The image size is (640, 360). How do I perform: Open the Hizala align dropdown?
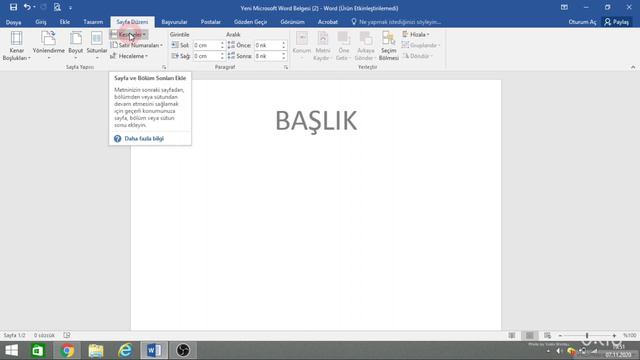416,35
